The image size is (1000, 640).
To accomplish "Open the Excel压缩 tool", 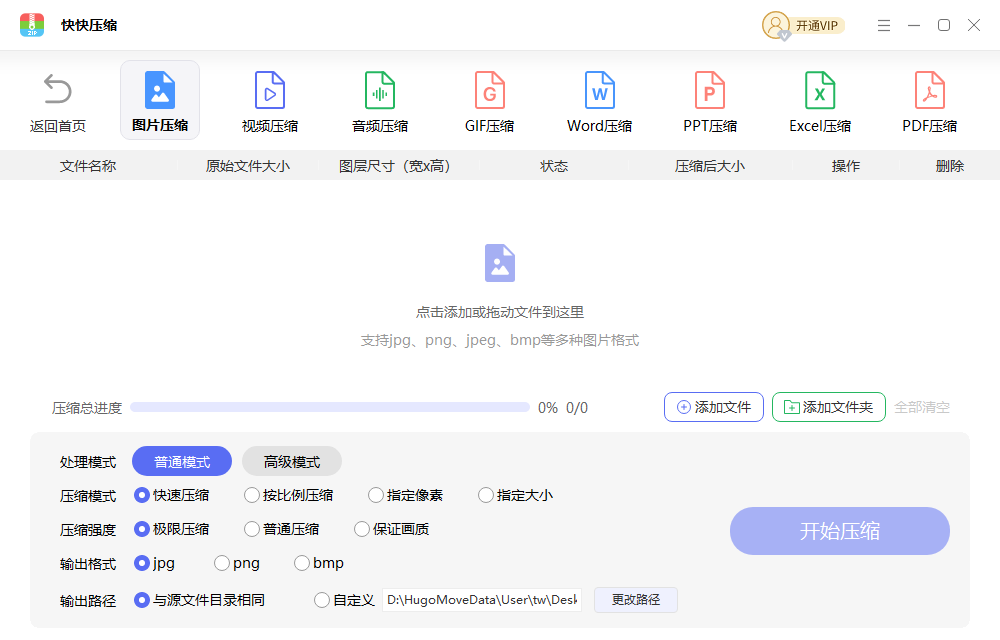I will pos(820,101).
